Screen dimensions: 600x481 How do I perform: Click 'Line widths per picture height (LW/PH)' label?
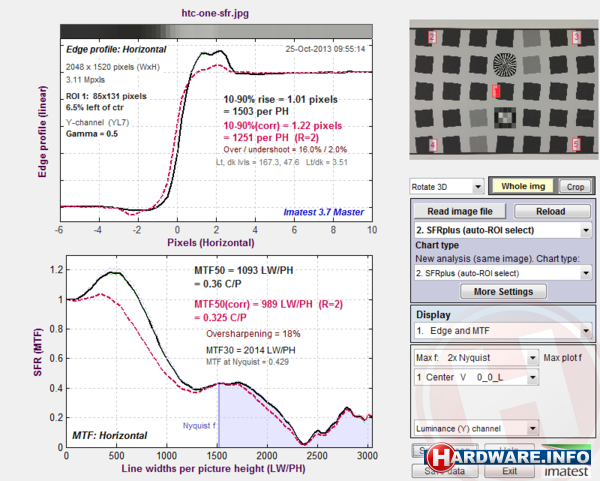tap(213, 468)
